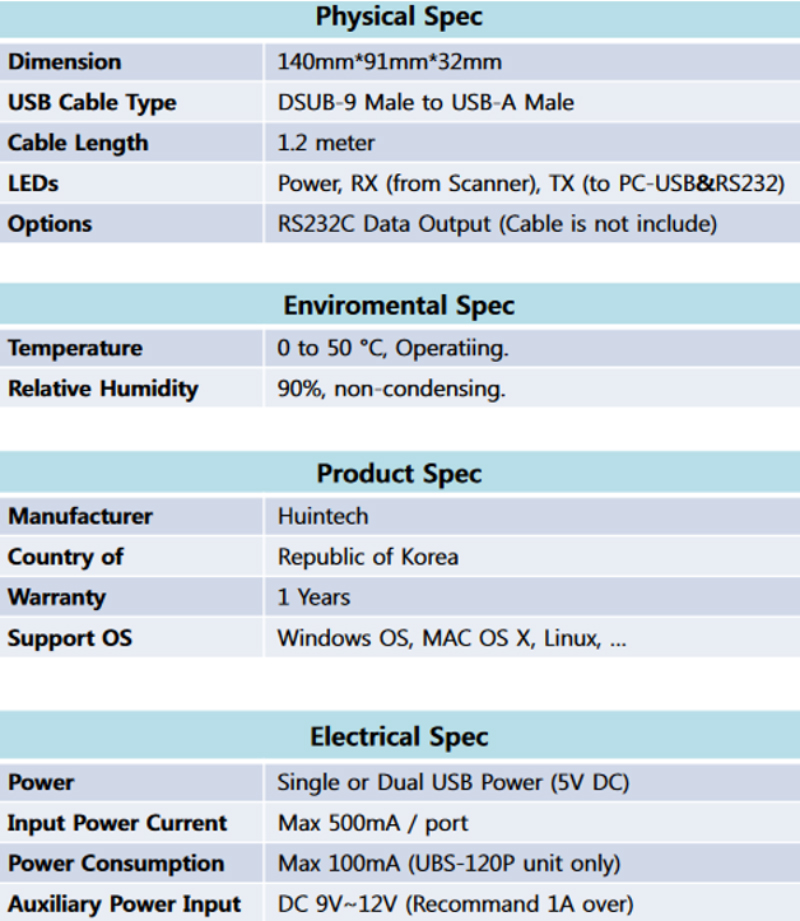Click the 140mm*91mm*32mm dimension value
The image size is (800, 921).
click(x=389, y=62)
